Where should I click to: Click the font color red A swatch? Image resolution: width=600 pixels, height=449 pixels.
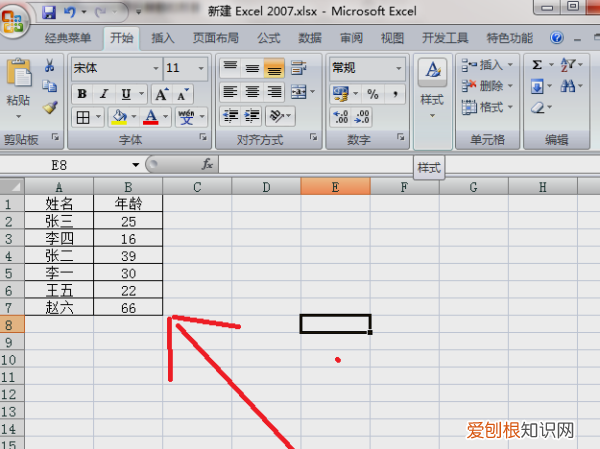click(x=150, y=117)
